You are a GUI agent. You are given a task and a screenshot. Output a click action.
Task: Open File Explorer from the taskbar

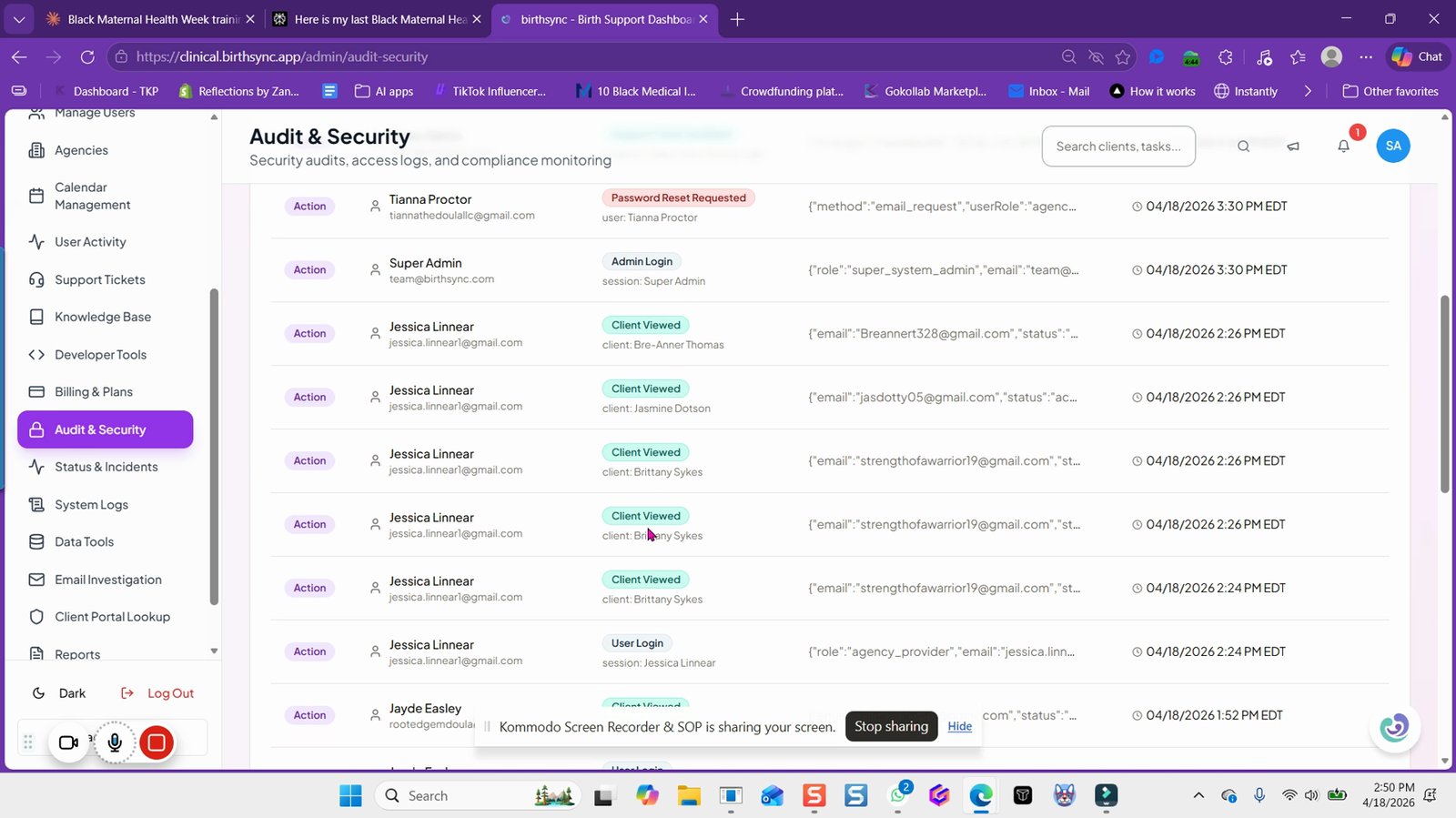(689, 795)
